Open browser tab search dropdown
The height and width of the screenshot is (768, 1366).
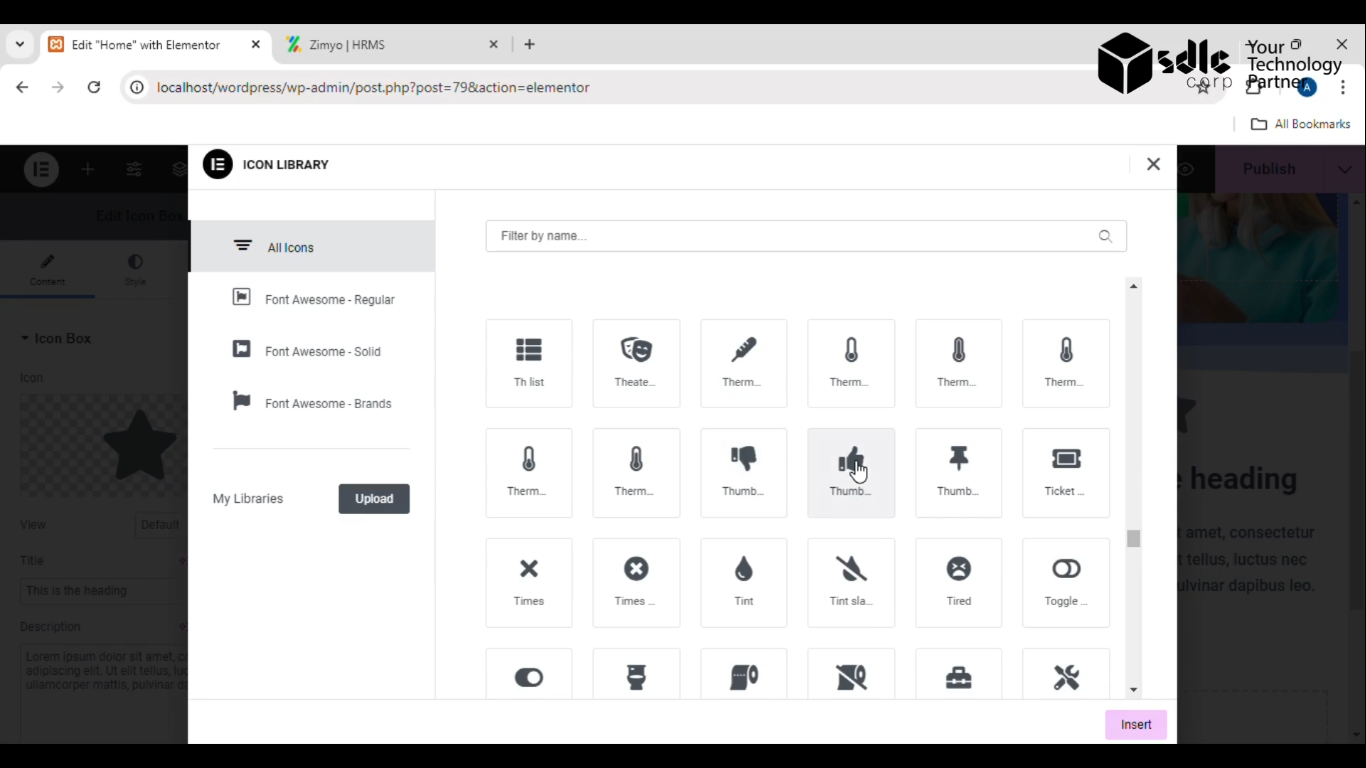click(x=19, y=44)
